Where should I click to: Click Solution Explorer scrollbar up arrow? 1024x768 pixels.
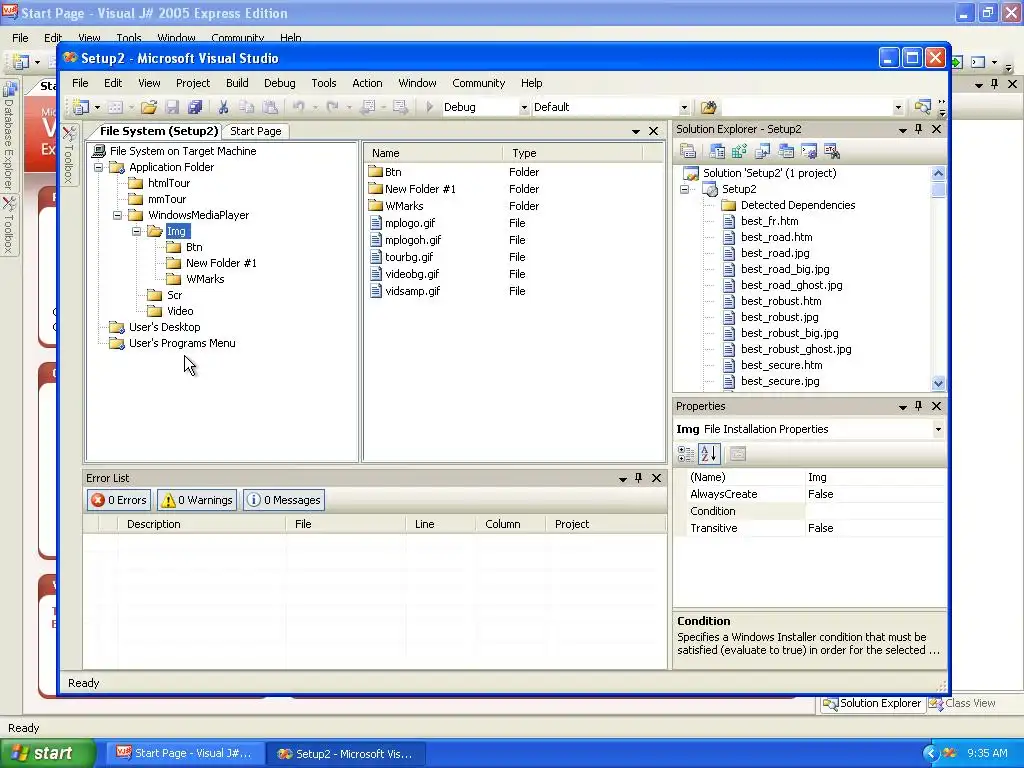[x=938, y=174]
